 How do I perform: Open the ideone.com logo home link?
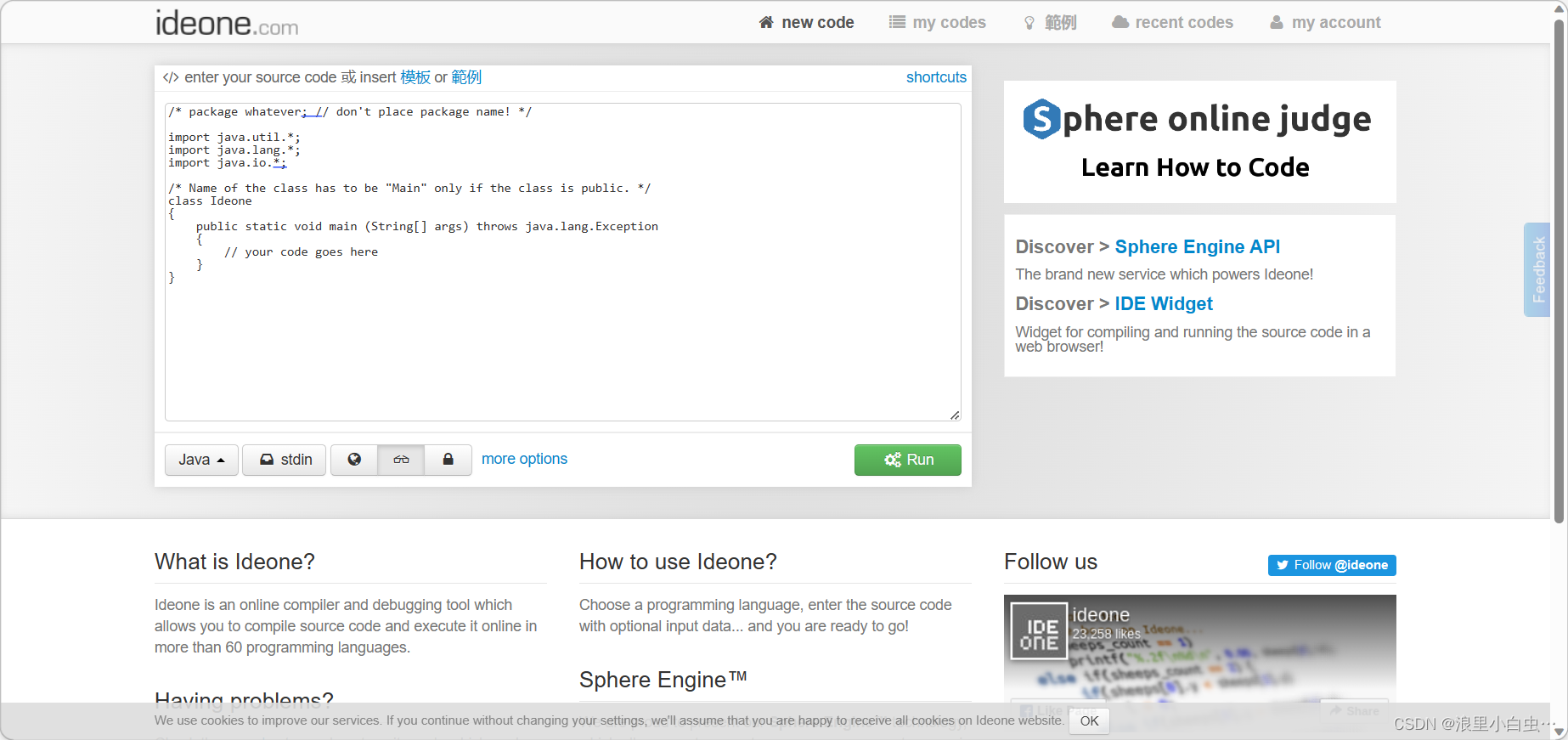[x=227, y=23]
